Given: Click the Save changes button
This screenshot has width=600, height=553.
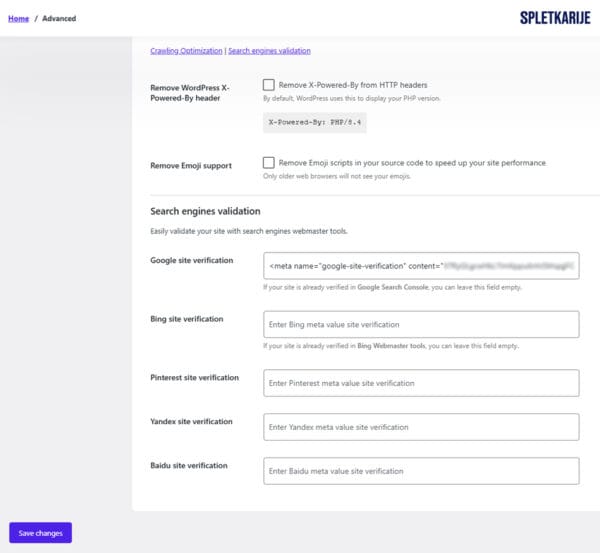Looking at the screenshot, I should [x=41, y=533].
